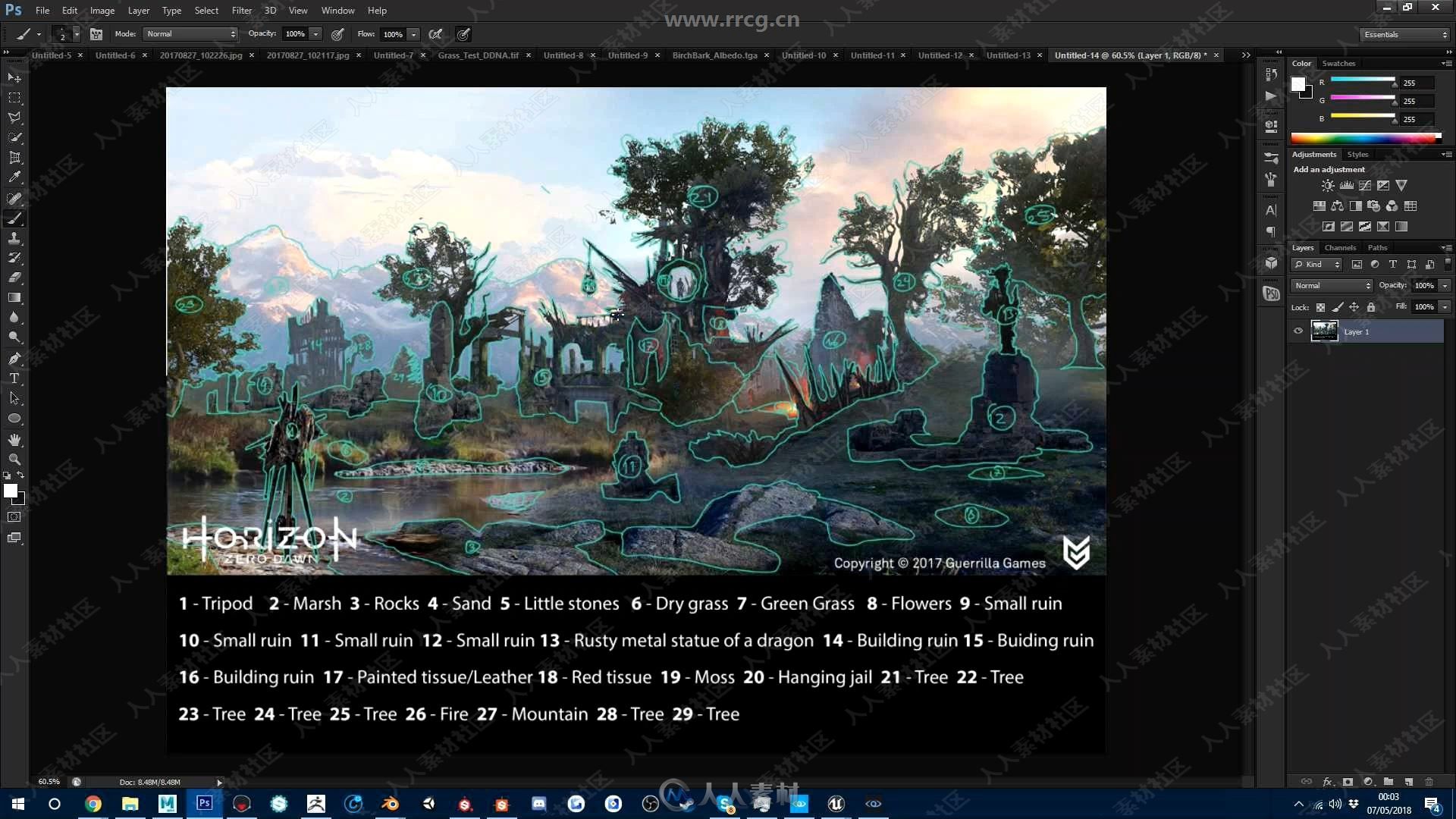The width and height of the screenshot is (1456, 819).
Task: Add a Brightness/Contrast adjustment
Action: click(x=1328, y=186)
